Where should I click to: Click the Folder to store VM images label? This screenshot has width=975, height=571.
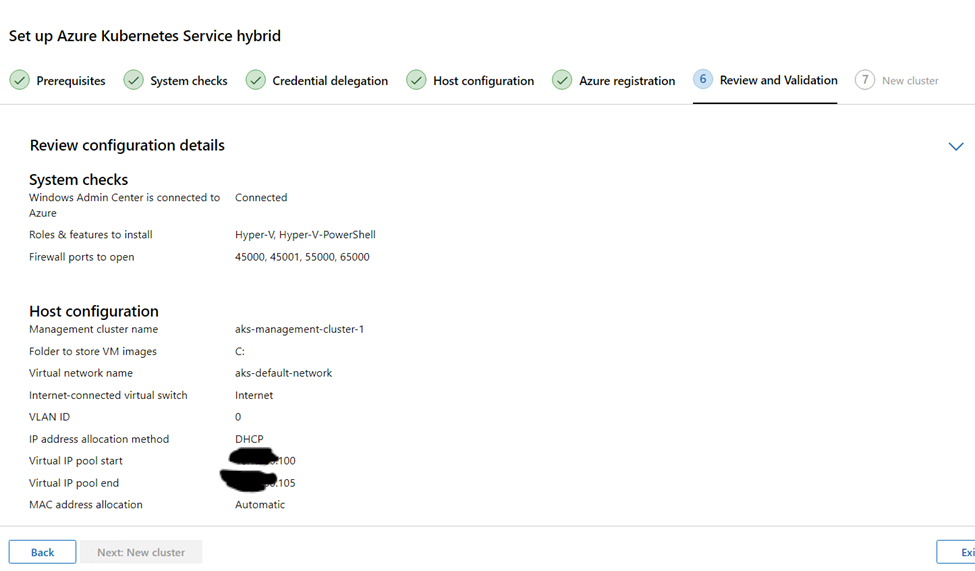[93, 351]
